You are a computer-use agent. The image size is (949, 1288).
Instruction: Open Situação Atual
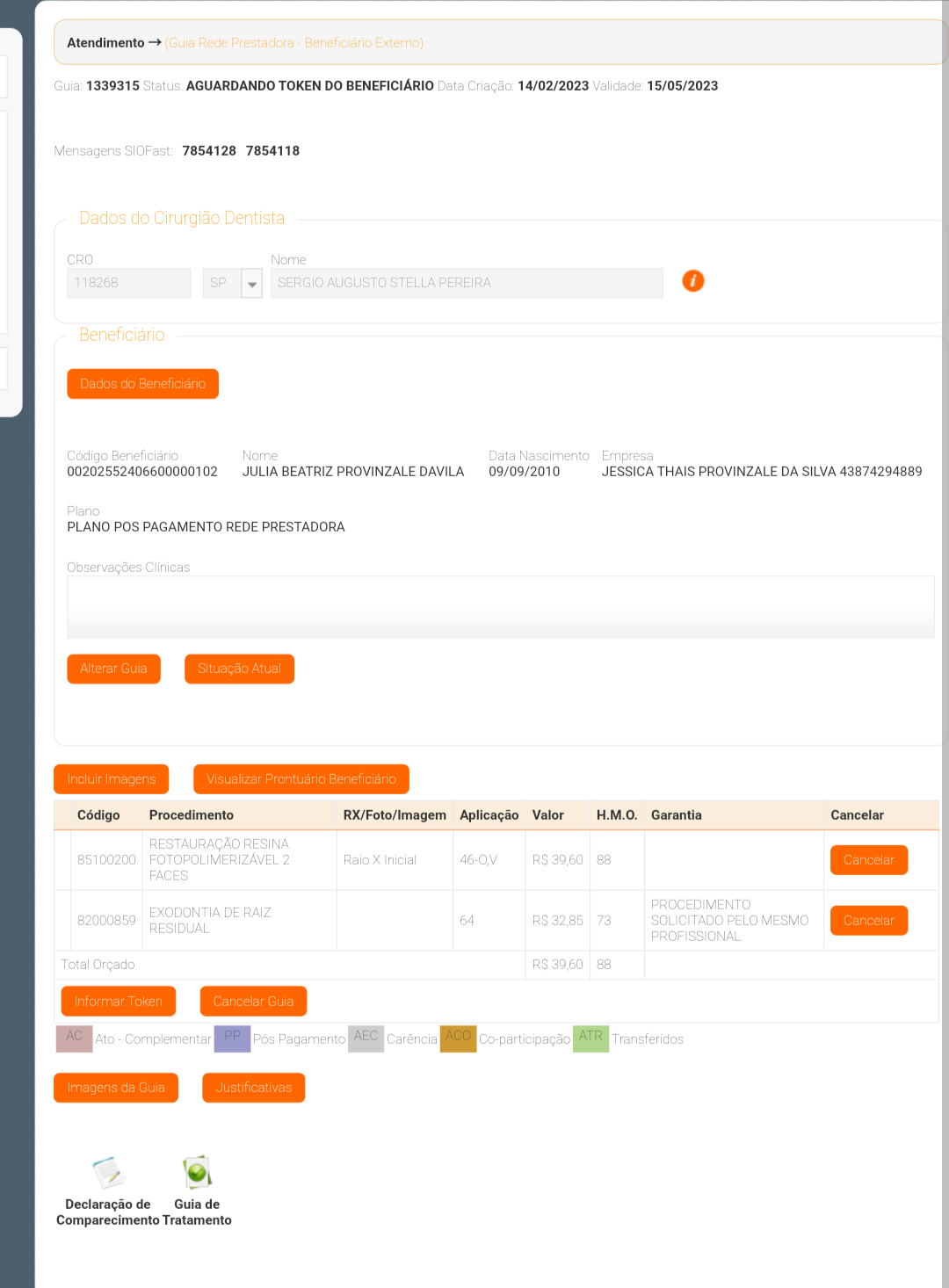239,669
